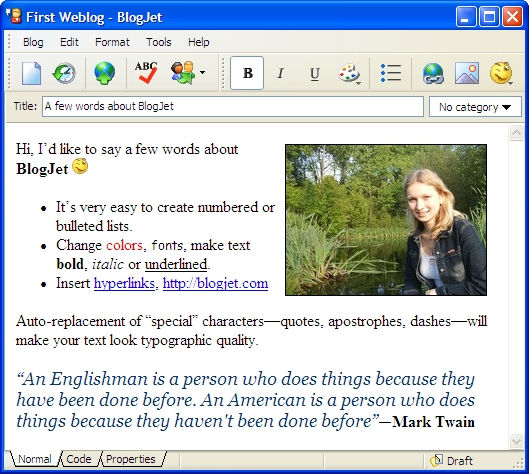529x474 pixels.
Task: Open the Tools menu
Action: [x=159, y=42]
